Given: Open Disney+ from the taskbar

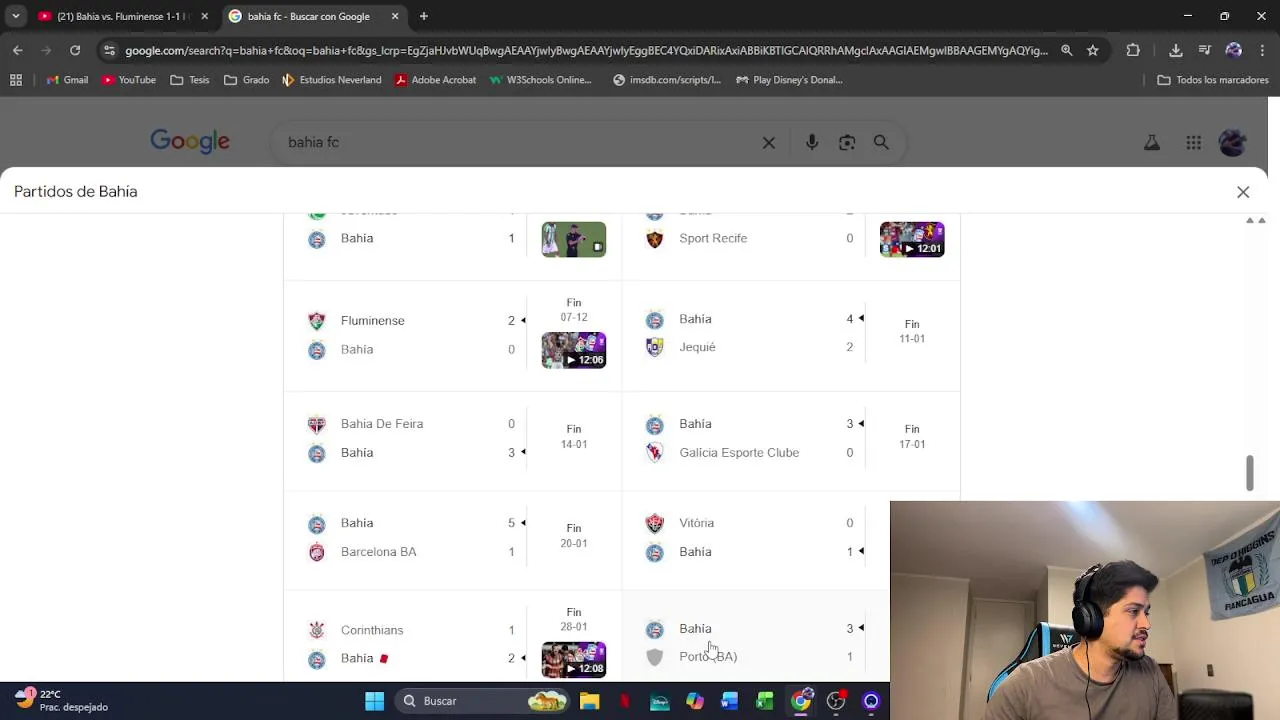Looking at the screenshot, I should [659, 701].
